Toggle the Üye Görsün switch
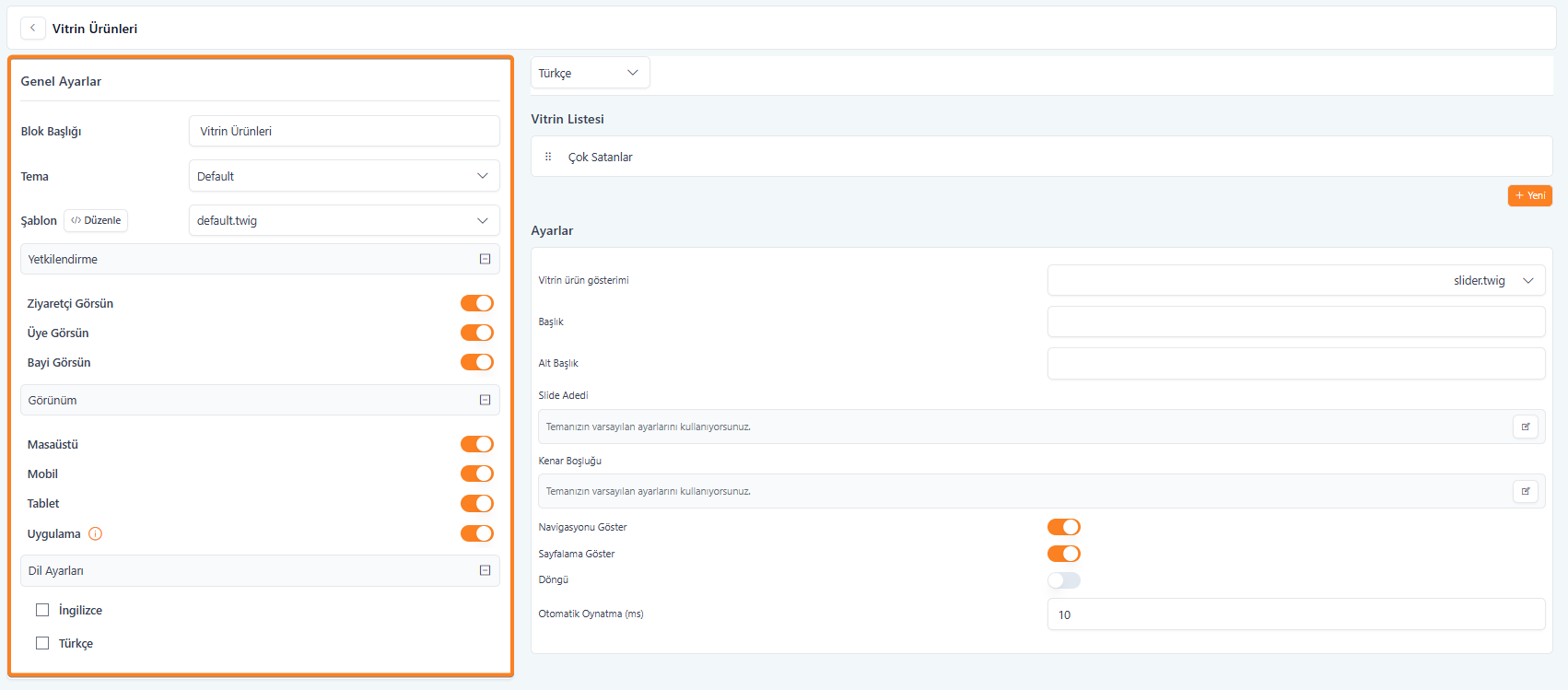The image size is (1568, 690). [x=477, y=333]
